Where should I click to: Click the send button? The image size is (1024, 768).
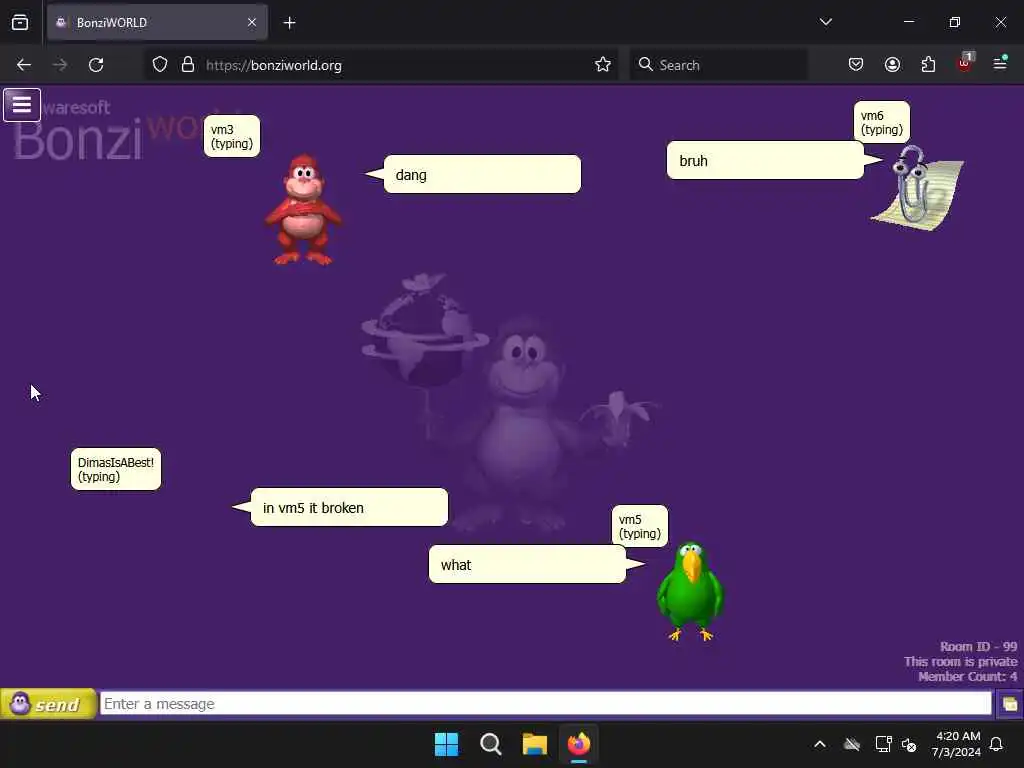click(x=48, y=704)
